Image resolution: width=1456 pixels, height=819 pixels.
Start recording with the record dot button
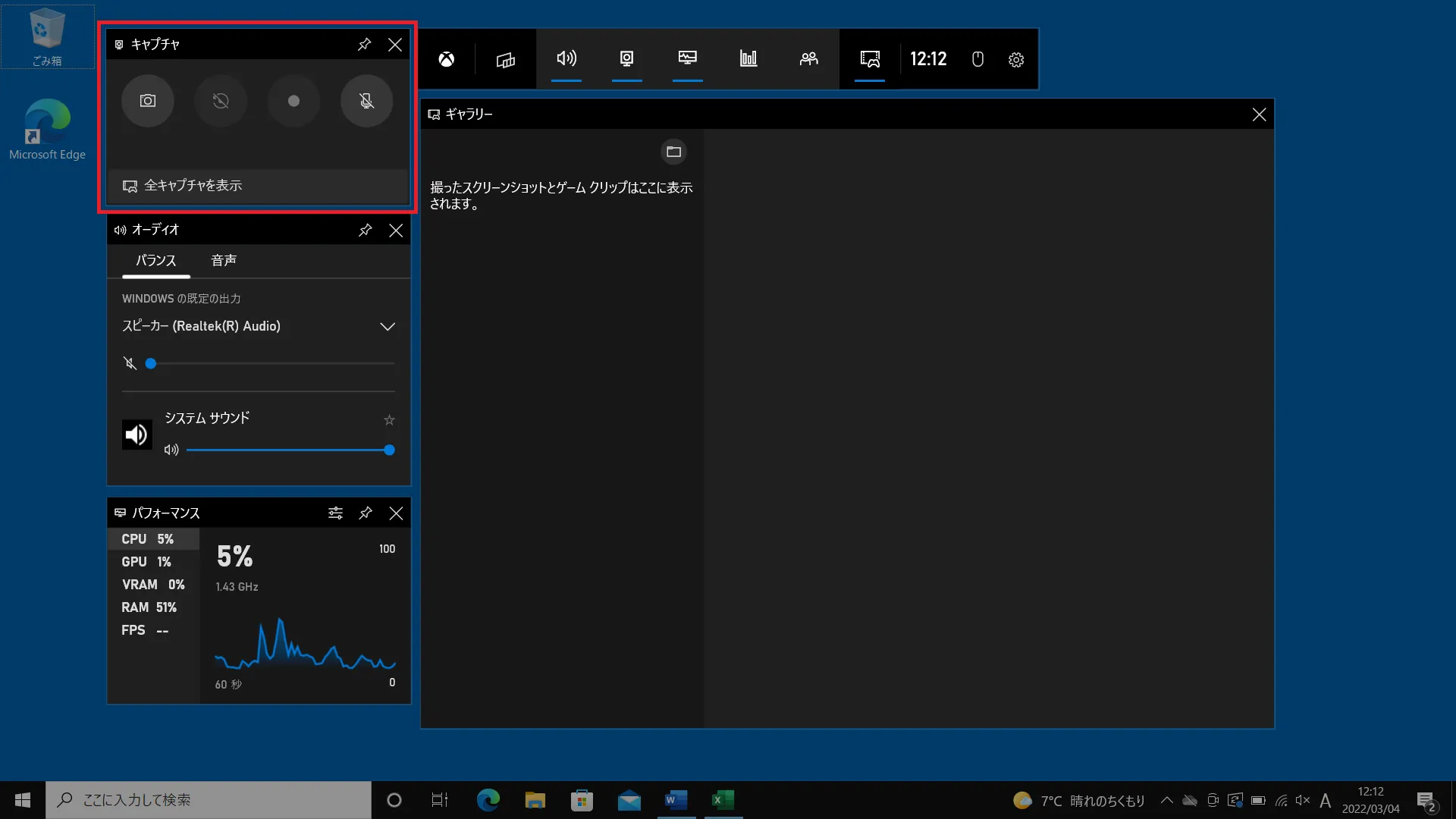coord(293,101)
